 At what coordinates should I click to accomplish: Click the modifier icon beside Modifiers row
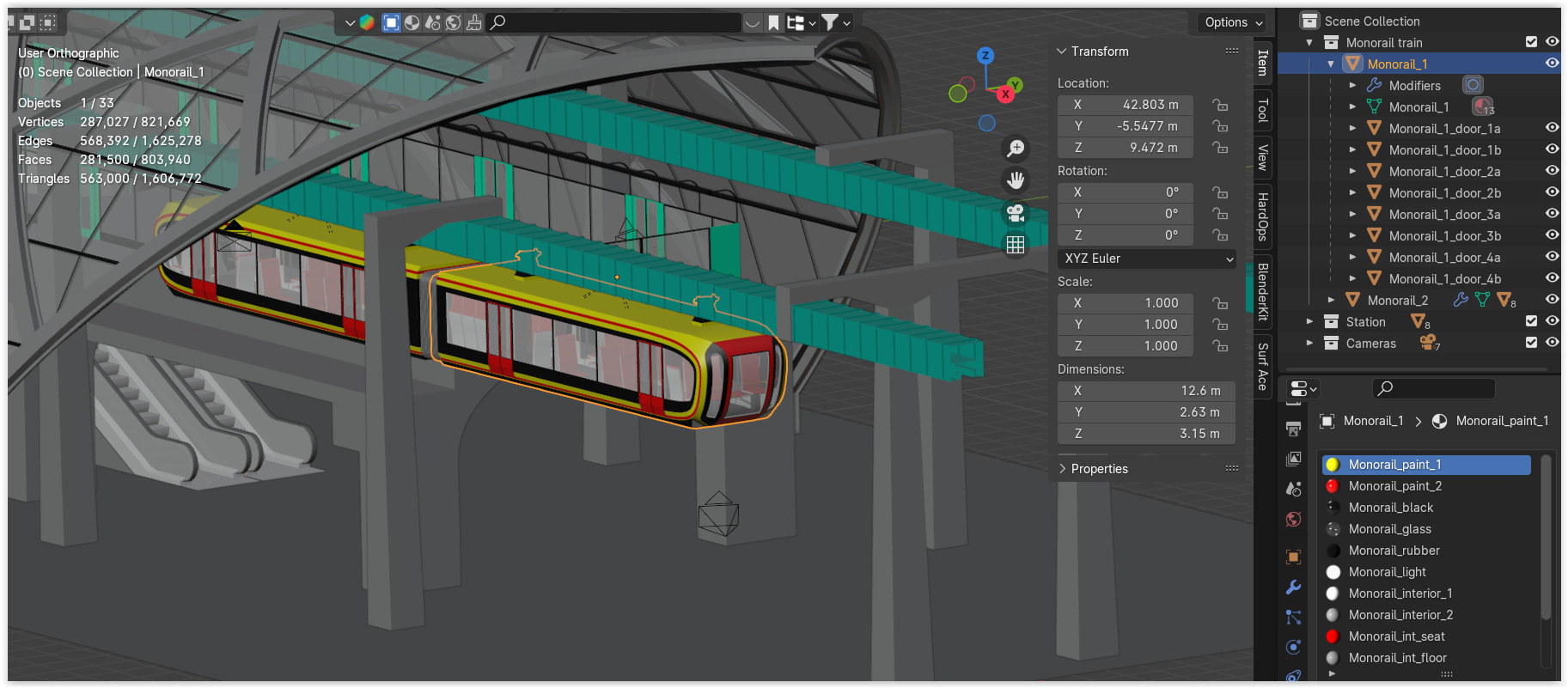click(1473, 85)
